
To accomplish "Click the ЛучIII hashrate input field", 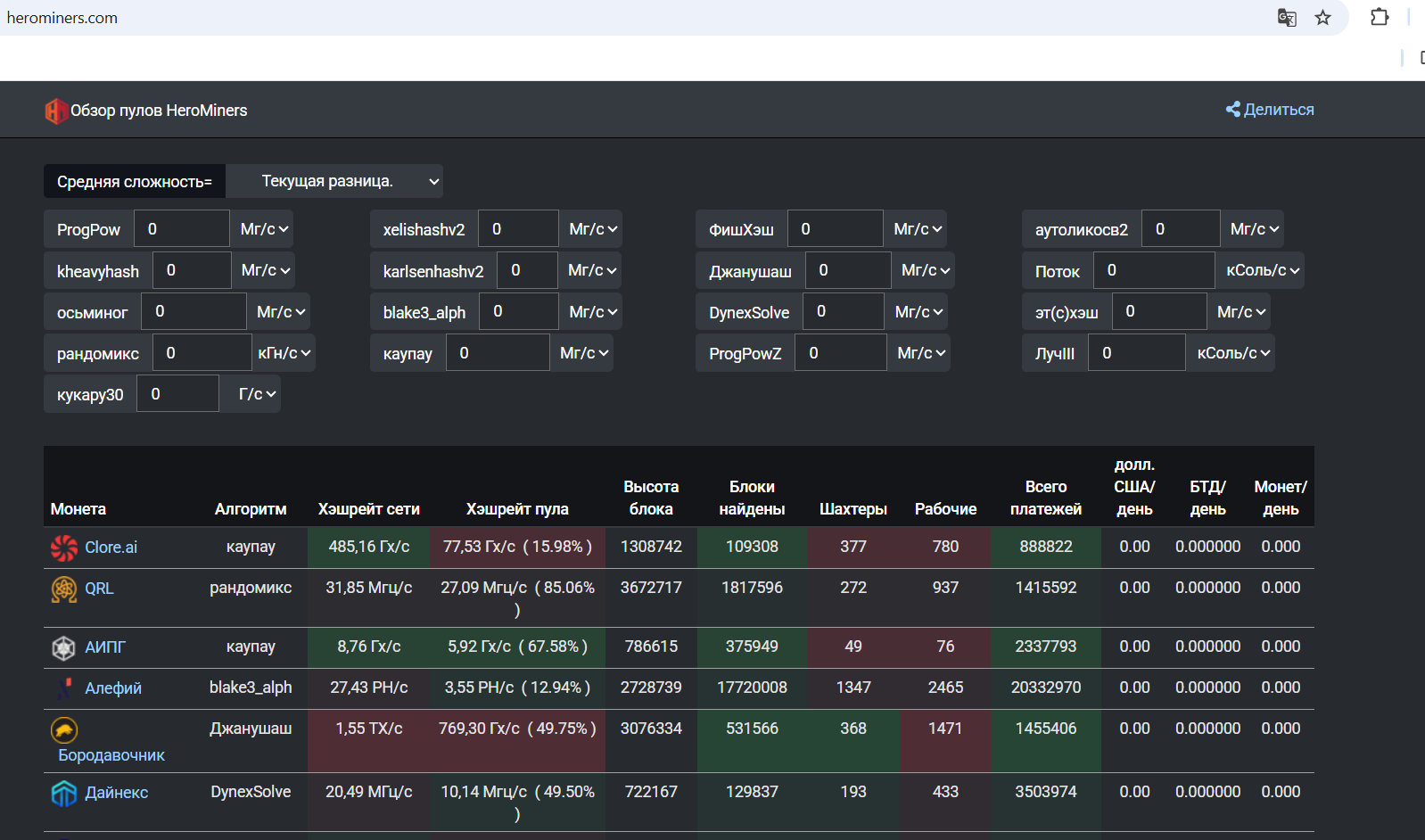I will point(1137,353).
